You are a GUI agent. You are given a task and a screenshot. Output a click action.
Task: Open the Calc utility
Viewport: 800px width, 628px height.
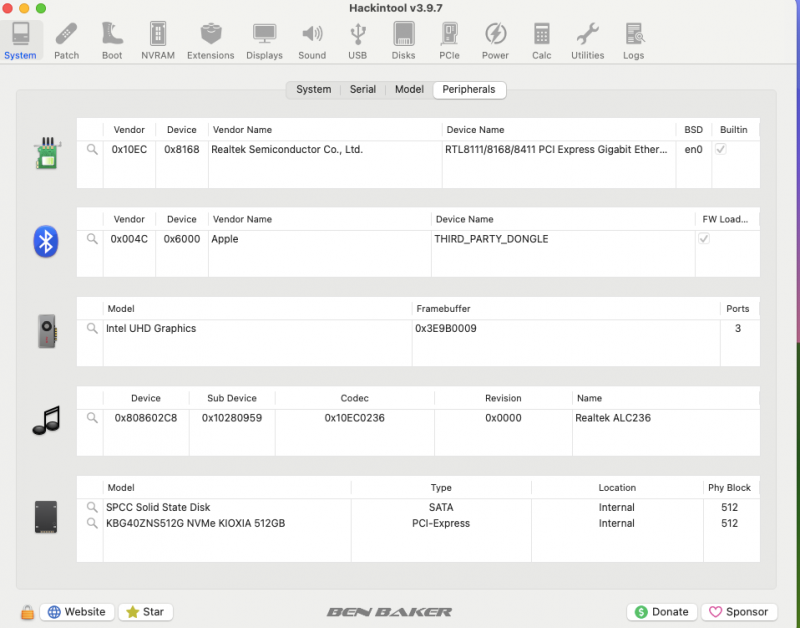click(x=541, y=38)
